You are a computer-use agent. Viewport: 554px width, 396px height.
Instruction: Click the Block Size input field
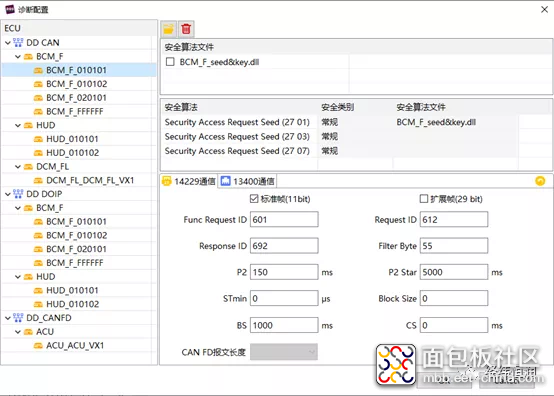[x=454, y=299]
